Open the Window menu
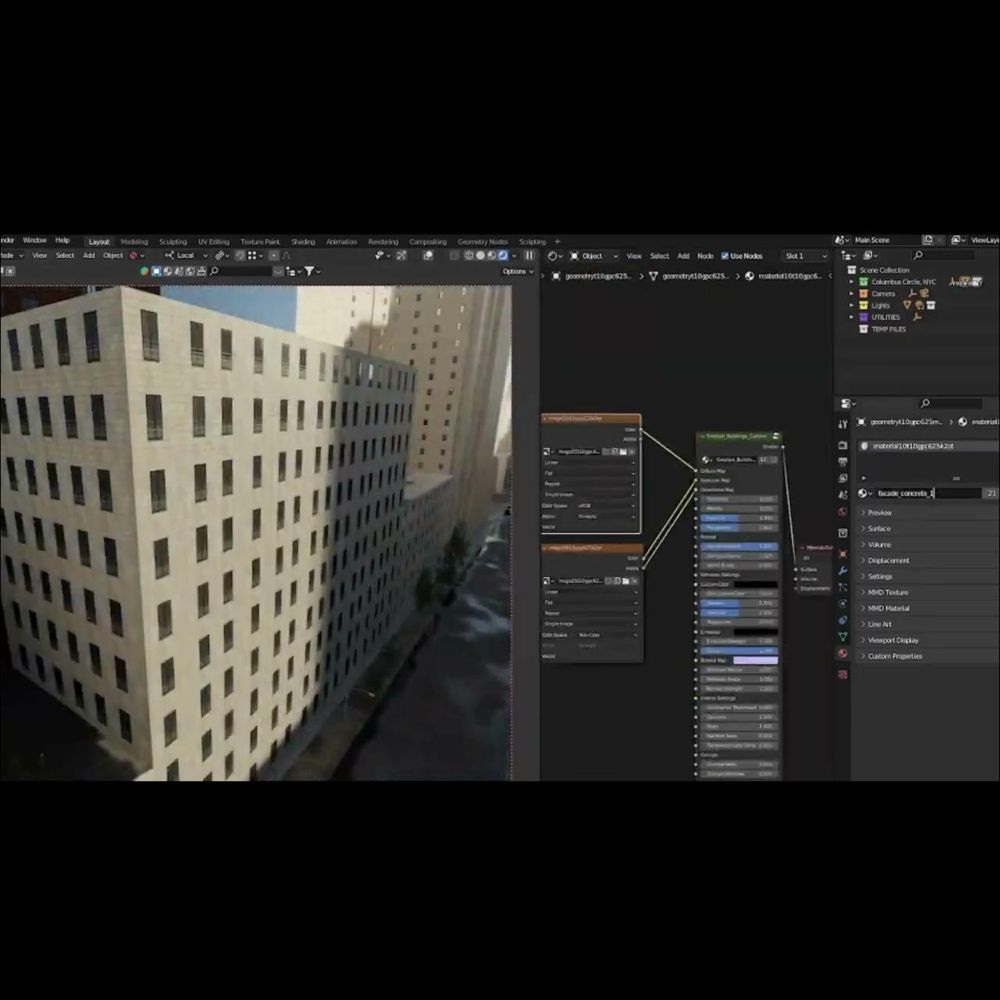 click(35, 241)
